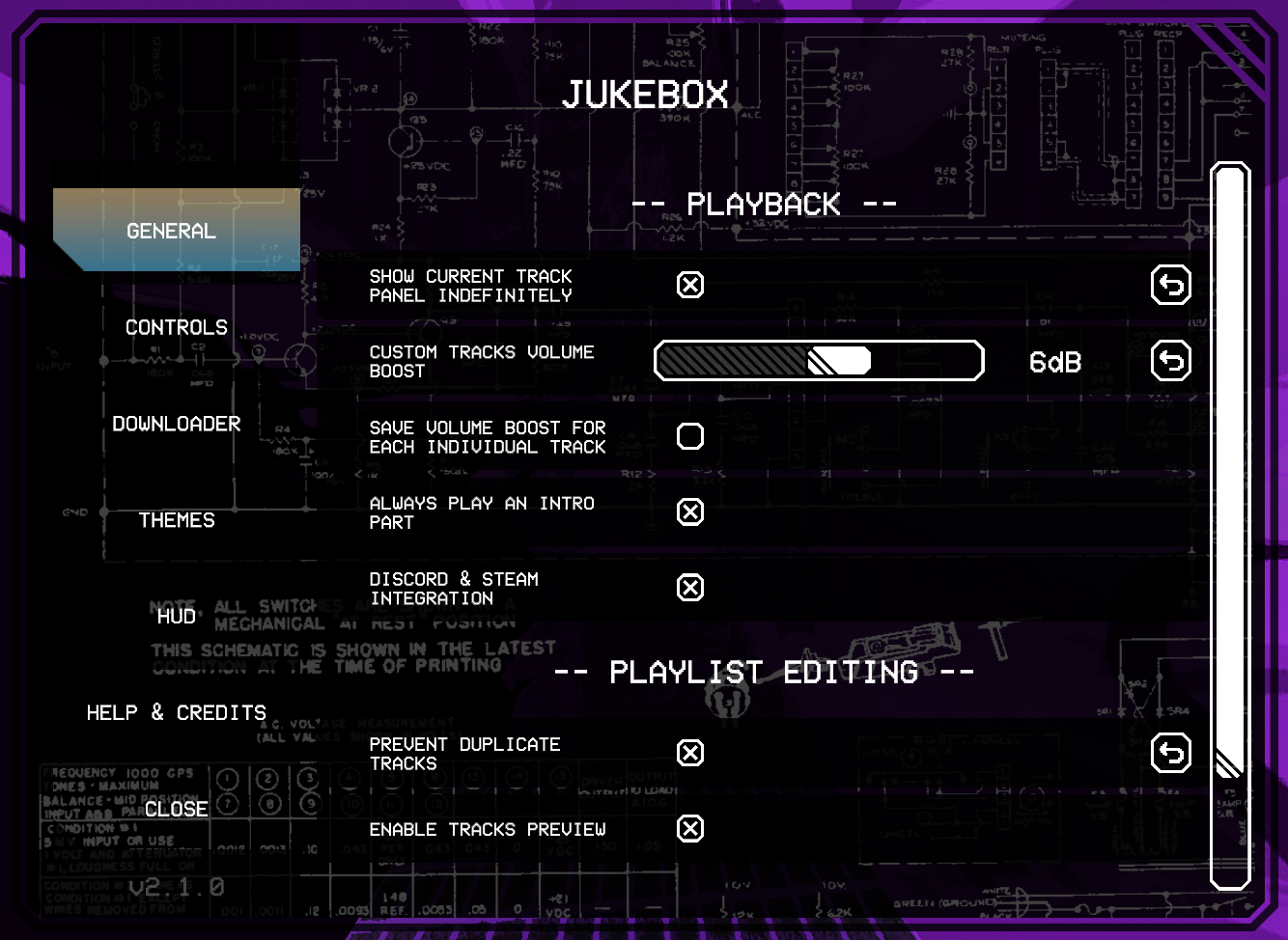Uncheck Prevent Duplicate Tracks
Viewport: 1288px width, 940px height.
tap(689, 753)
